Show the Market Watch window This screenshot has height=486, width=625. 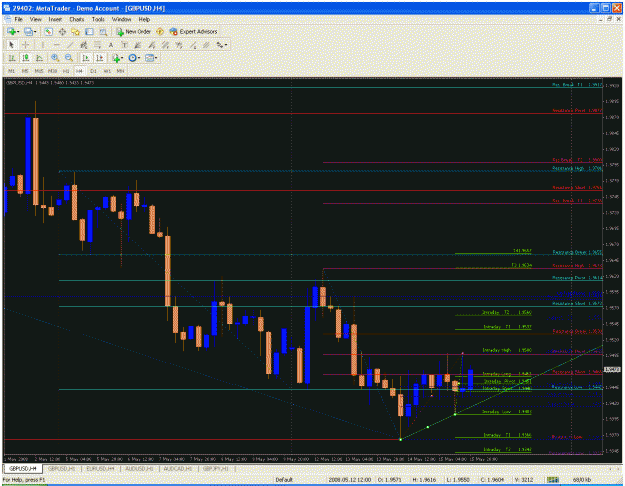coord(48,31)
